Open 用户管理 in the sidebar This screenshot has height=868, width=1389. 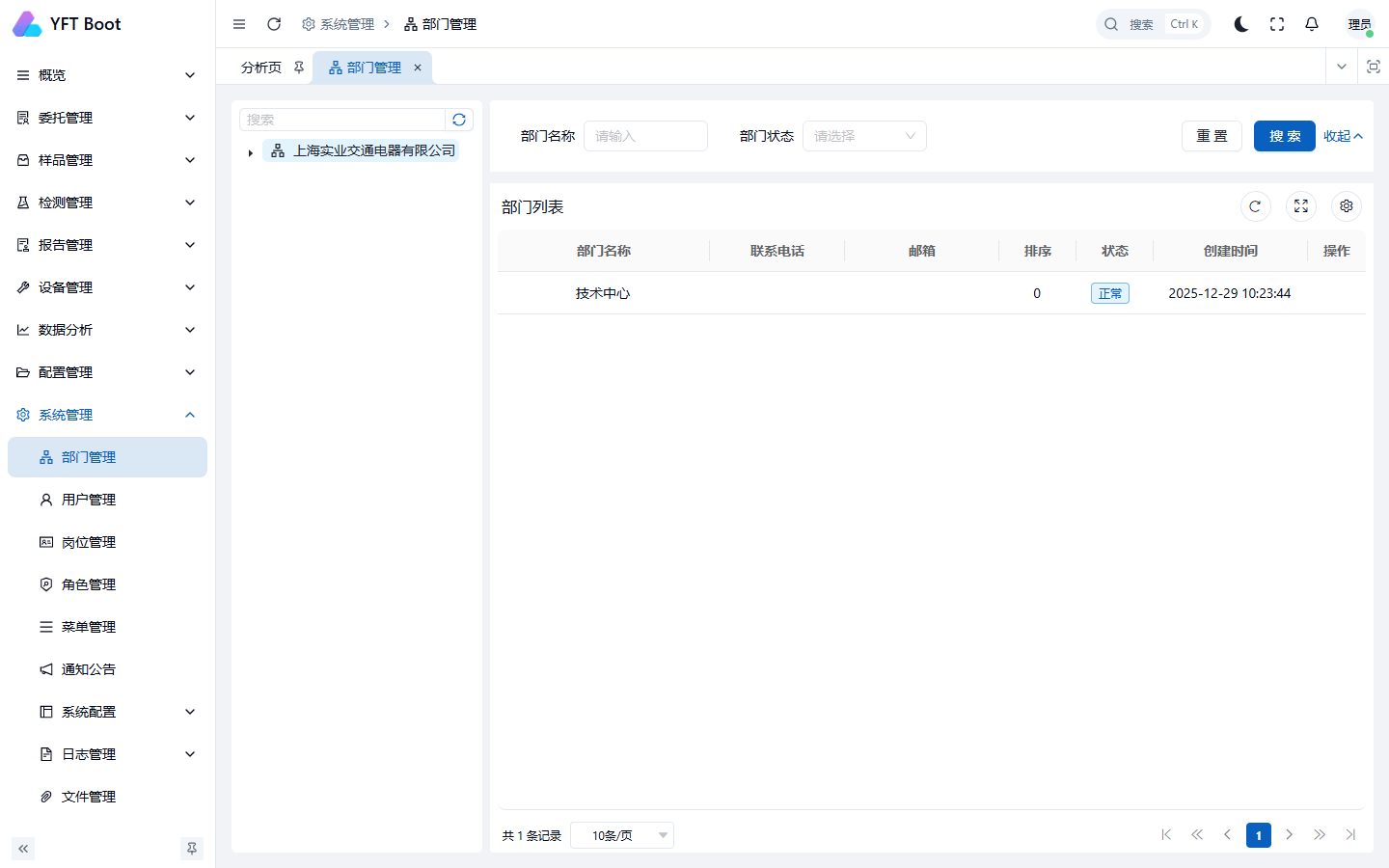pyautogui.click(x=107, y=500)
